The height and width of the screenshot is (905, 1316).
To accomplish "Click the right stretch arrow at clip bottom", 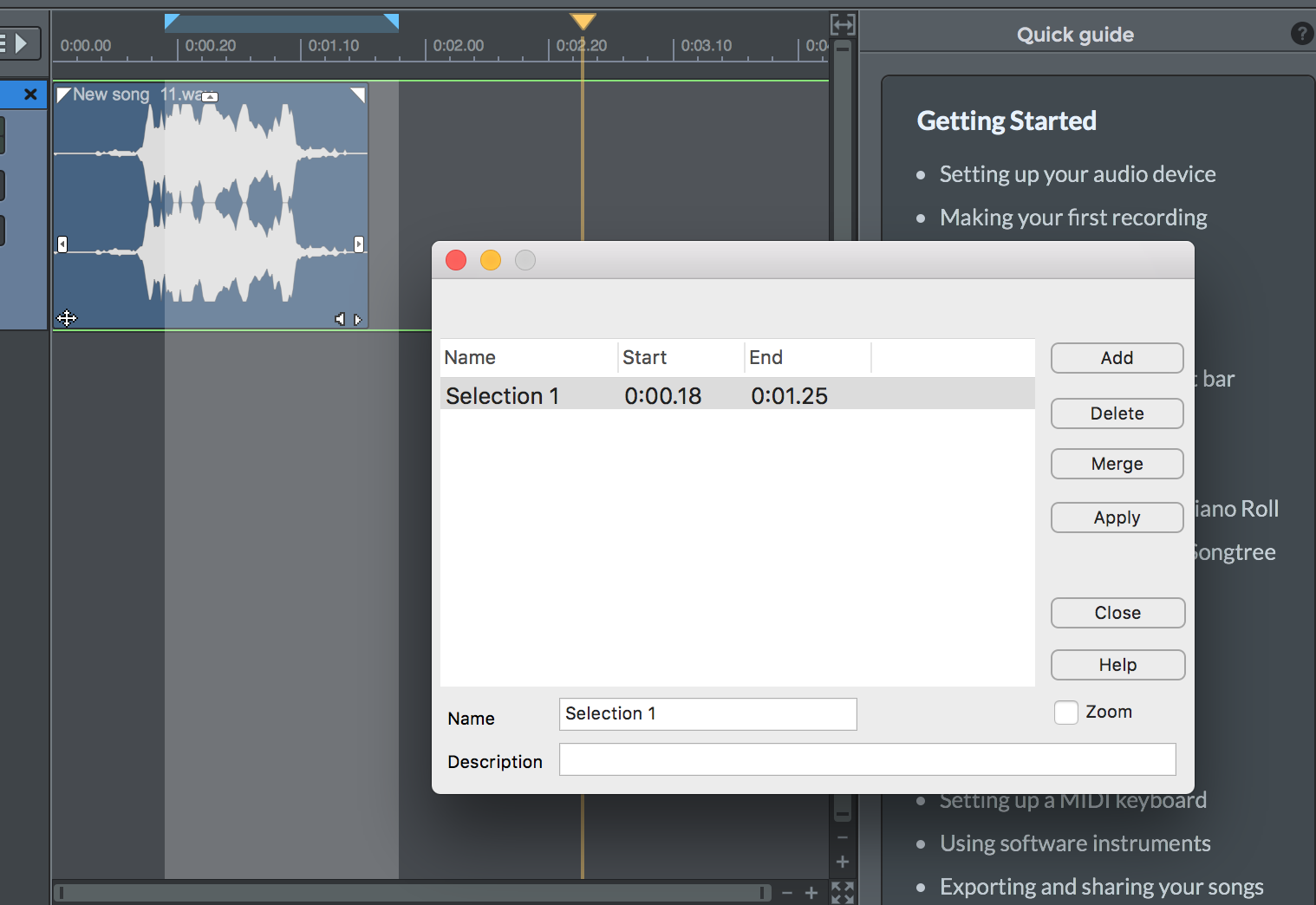I will tap(357, 319).
